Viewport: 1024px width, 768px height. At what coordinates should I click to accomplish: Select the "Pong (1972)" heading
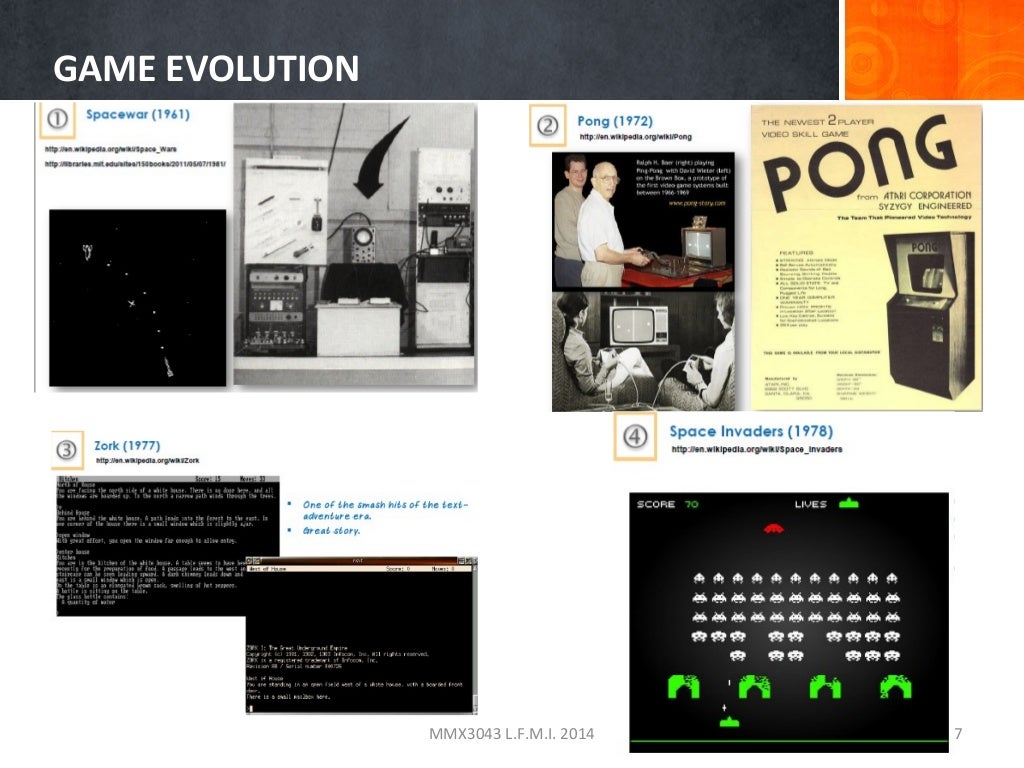pos(615,121)
